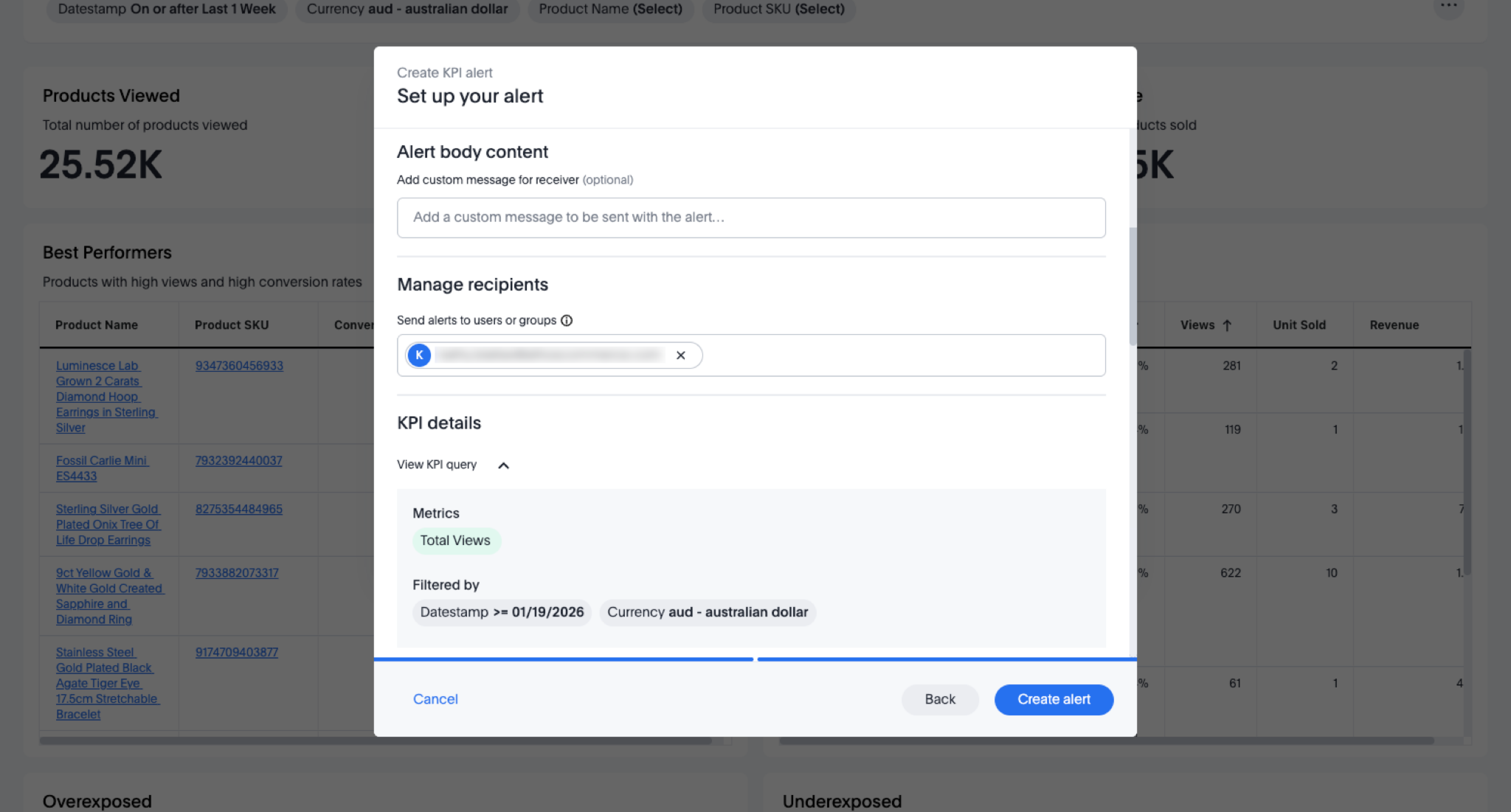
Task: Sort by the Views column arrow
Action: pyautogui.click(x=1227, y=325)
